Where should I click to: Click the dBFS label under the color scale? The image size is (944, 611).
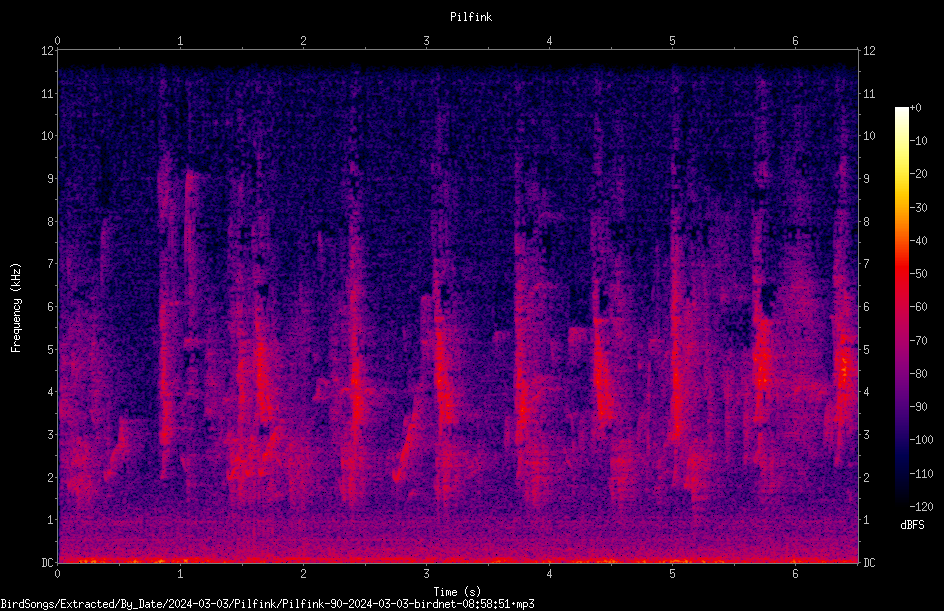[x=912, y=525]
